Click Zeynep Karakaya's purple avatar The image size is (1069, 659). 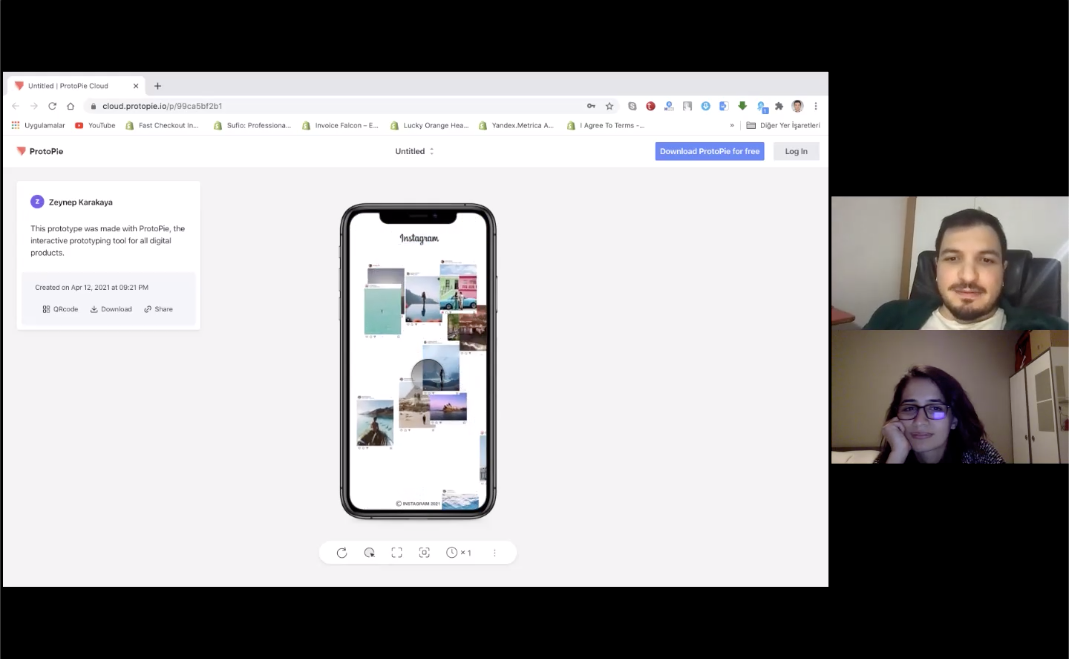(37, 202)
